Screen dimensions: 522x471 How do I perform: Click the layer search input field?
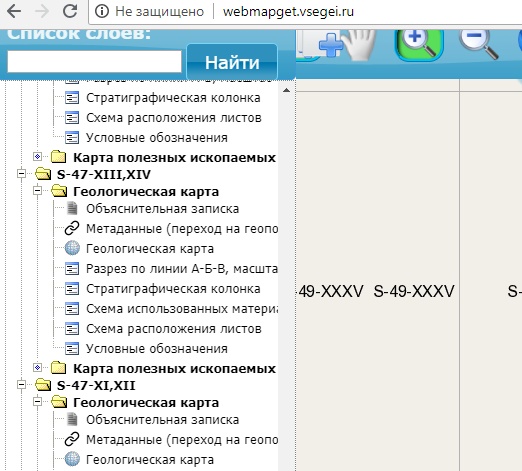tap(94, 61)
